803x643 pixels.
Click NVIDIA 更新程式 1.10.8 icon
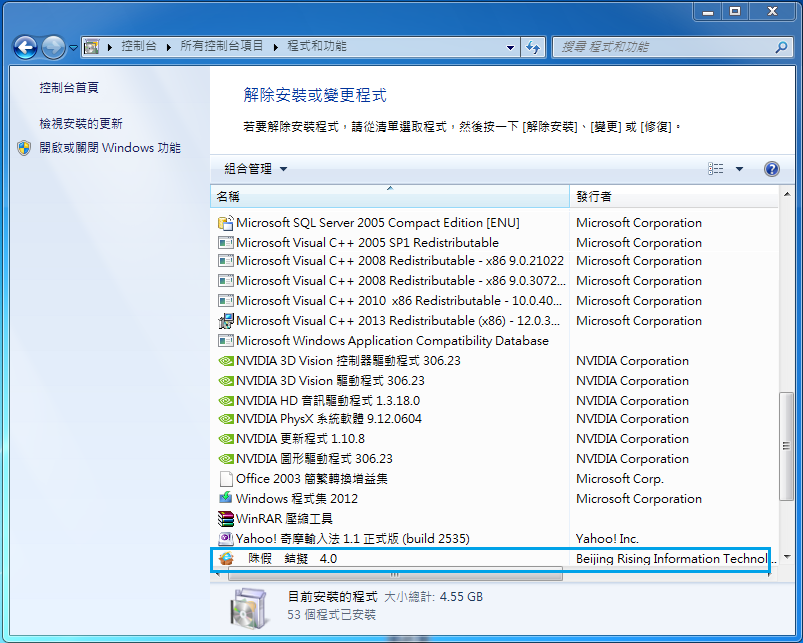click(x=226, y=439)
